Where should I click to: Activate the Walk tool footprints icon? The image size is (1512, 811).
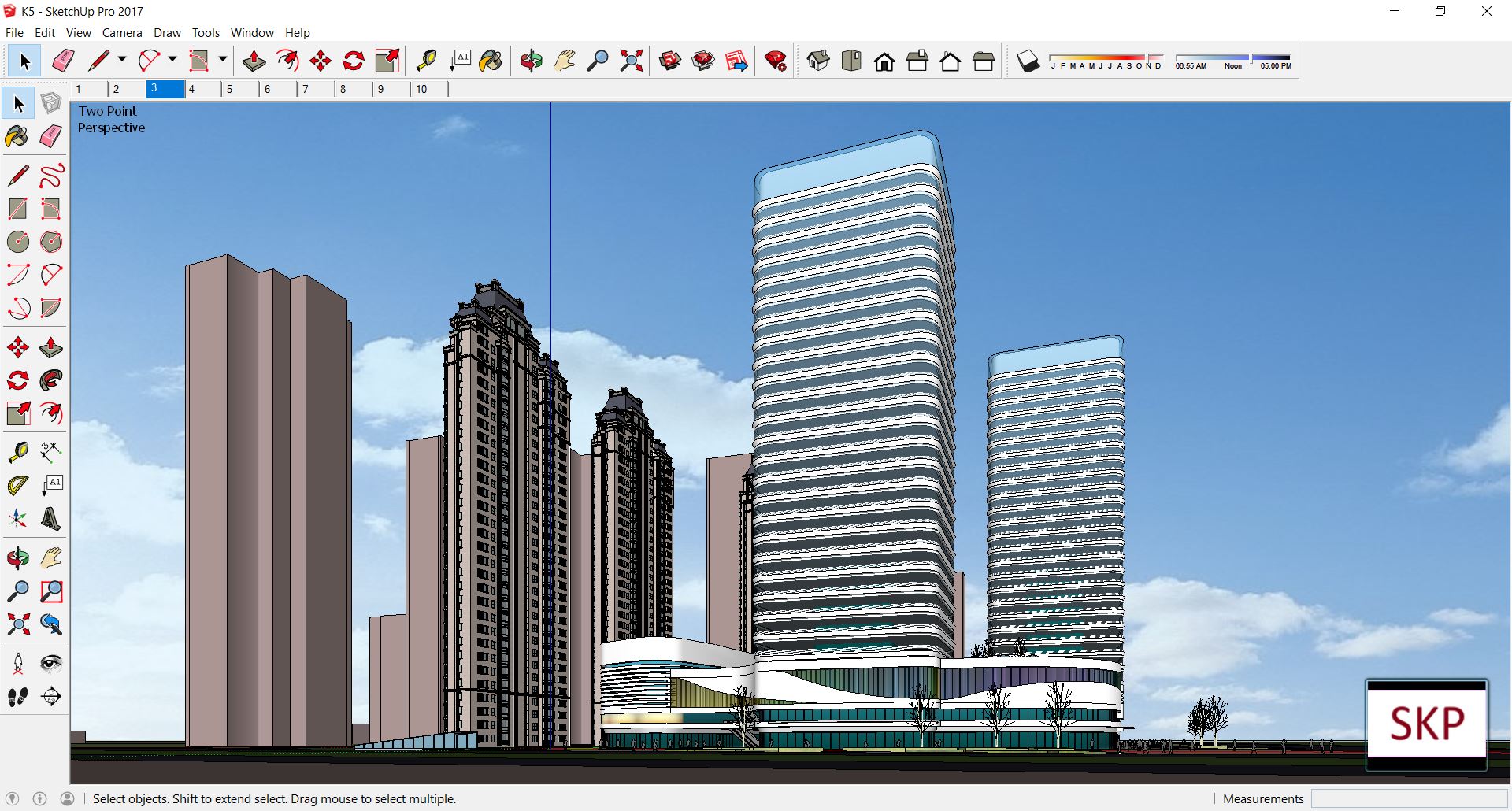coord(18,697)
